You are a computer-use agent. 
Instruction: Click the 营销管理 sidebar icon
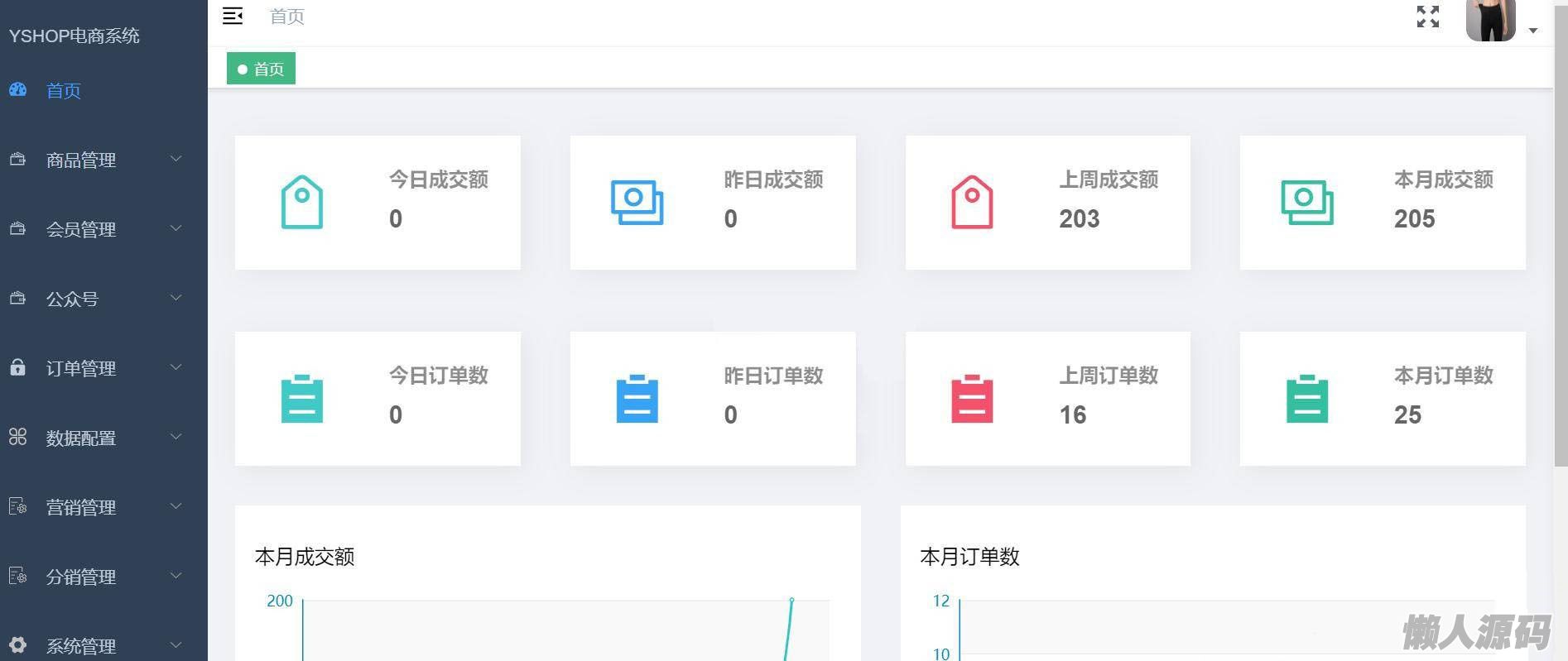[x=17, y=506]
